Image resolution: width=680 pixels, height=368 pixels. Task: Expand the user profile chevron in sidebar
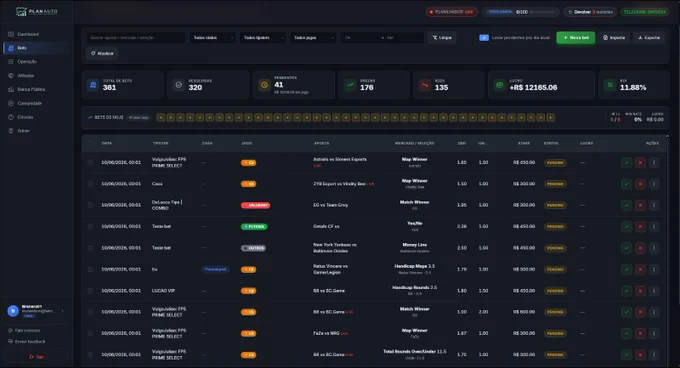[x=62, y=310]
